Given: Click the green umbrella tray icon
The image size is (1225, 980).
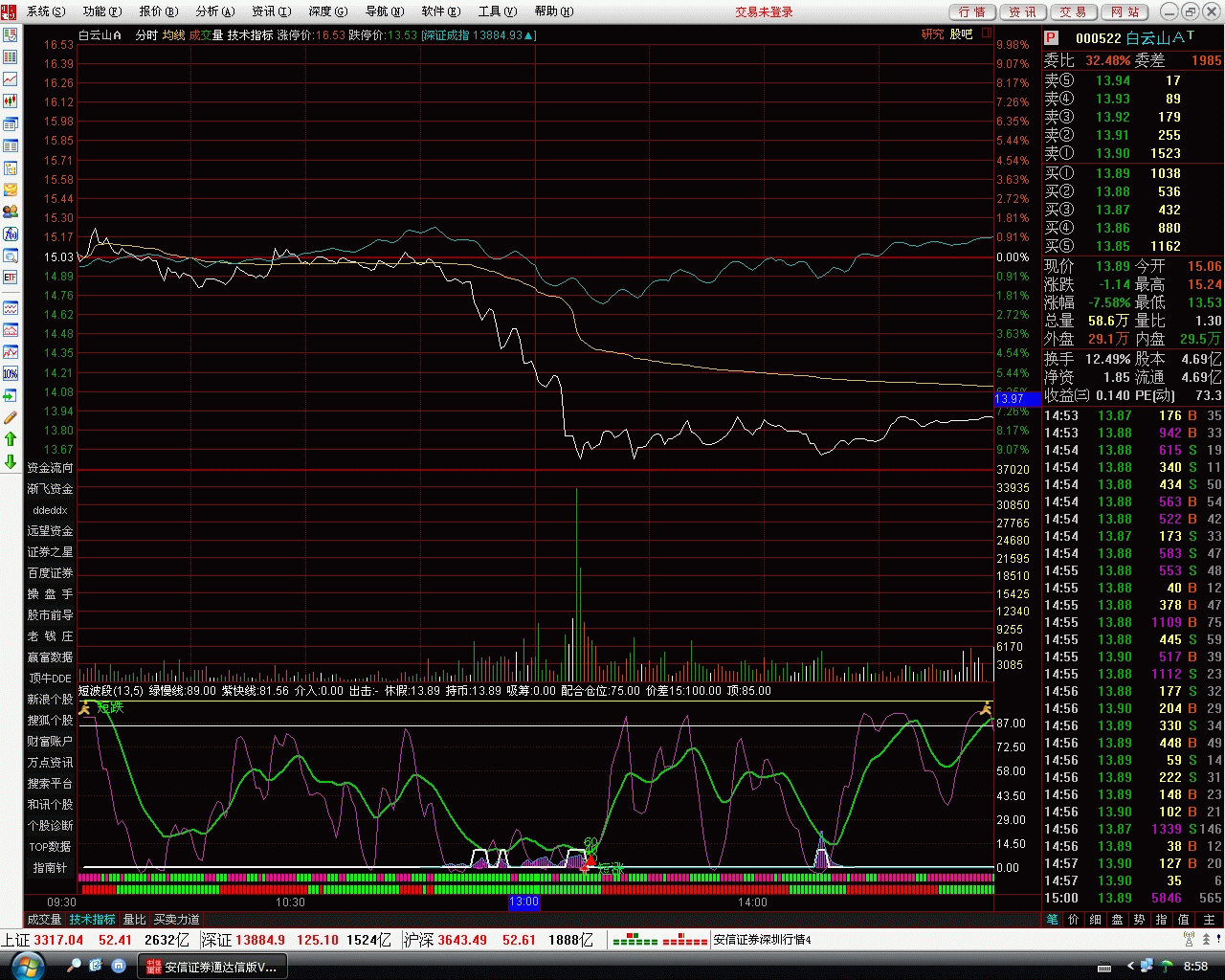Looking at the screenshot, I should click(x=1167, y=966).
